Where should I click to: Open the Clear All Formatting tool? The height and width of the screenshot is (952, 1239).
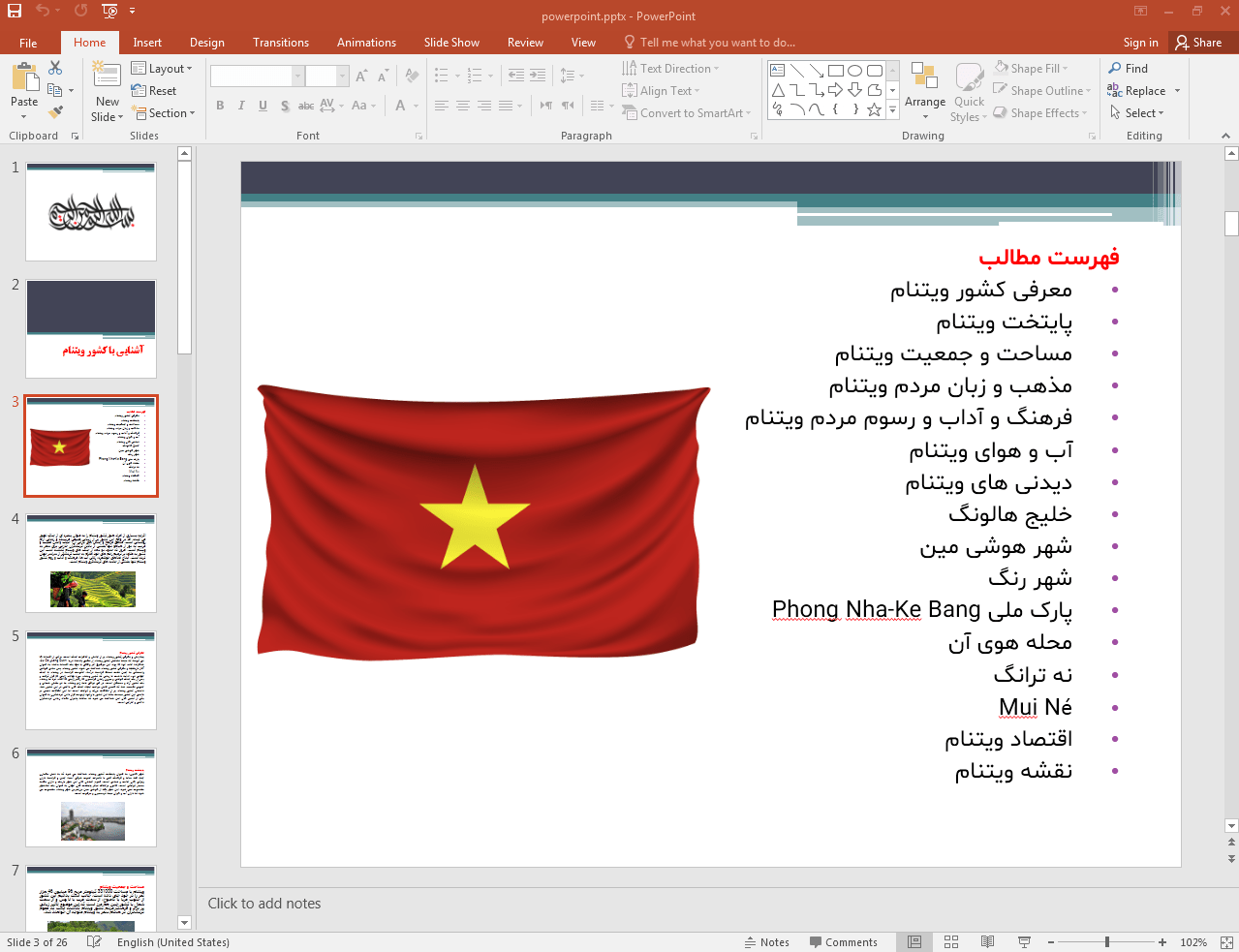410,74
